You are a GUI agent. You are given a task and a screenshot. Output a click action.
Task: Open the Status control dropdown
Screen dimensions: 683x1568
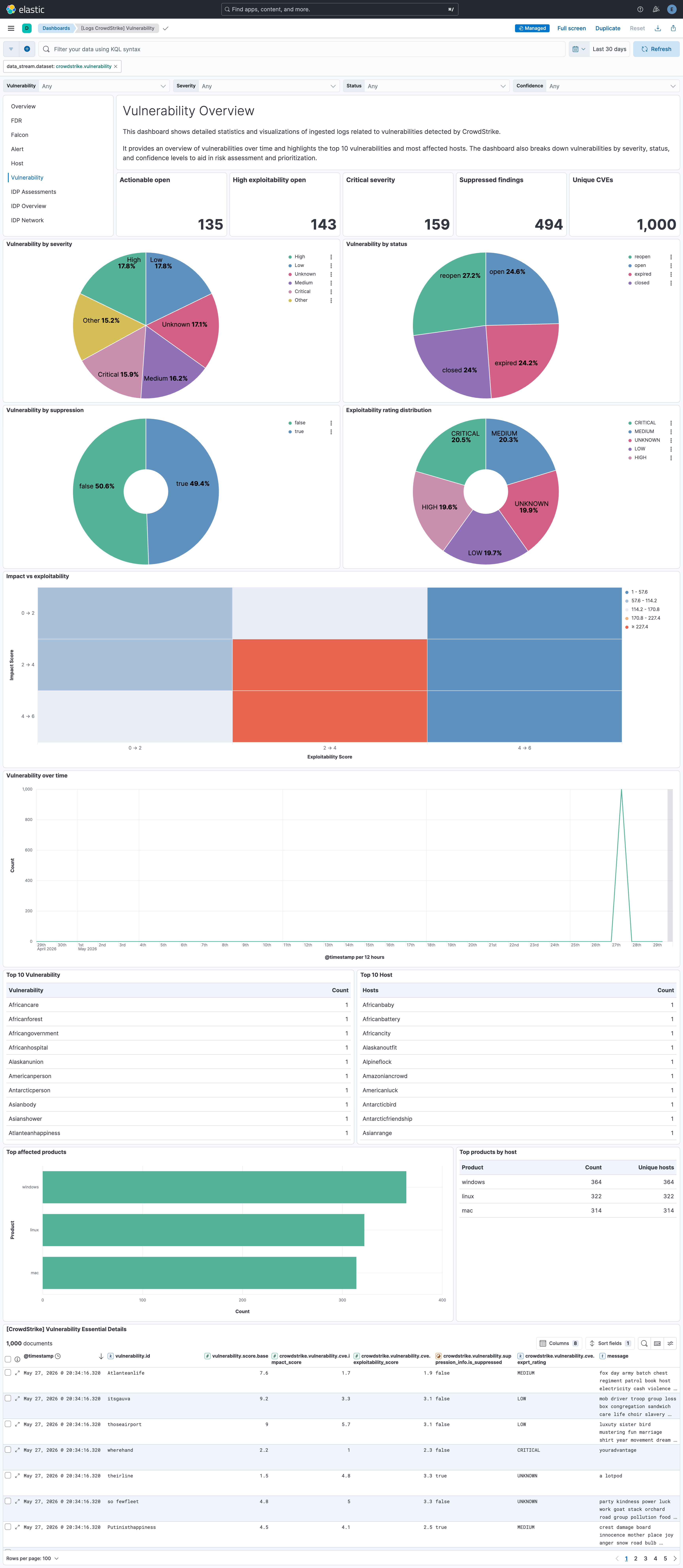click(437, 86)
